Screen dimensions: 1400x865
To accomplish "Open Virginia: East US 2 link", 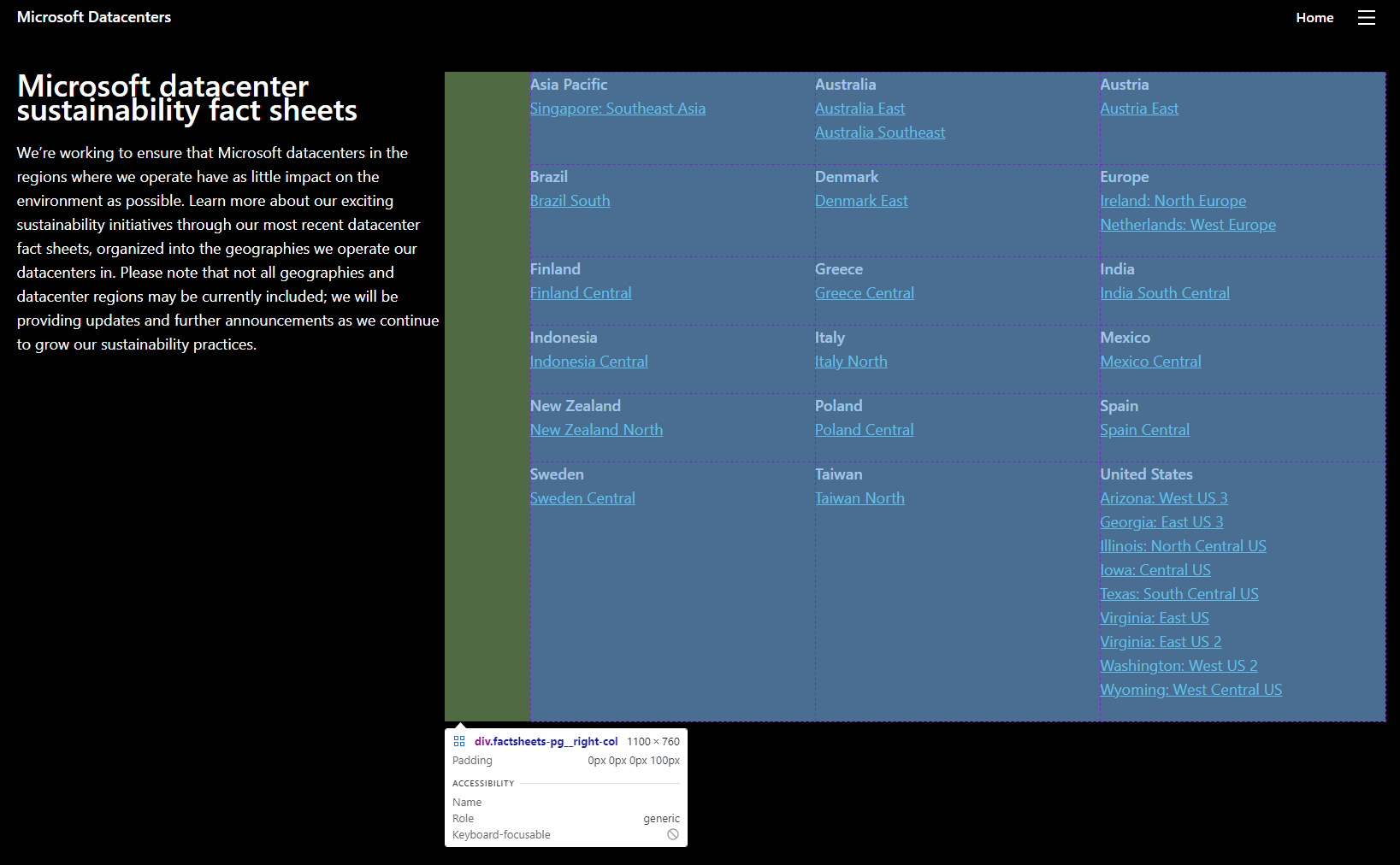I will pos(1161,642).
